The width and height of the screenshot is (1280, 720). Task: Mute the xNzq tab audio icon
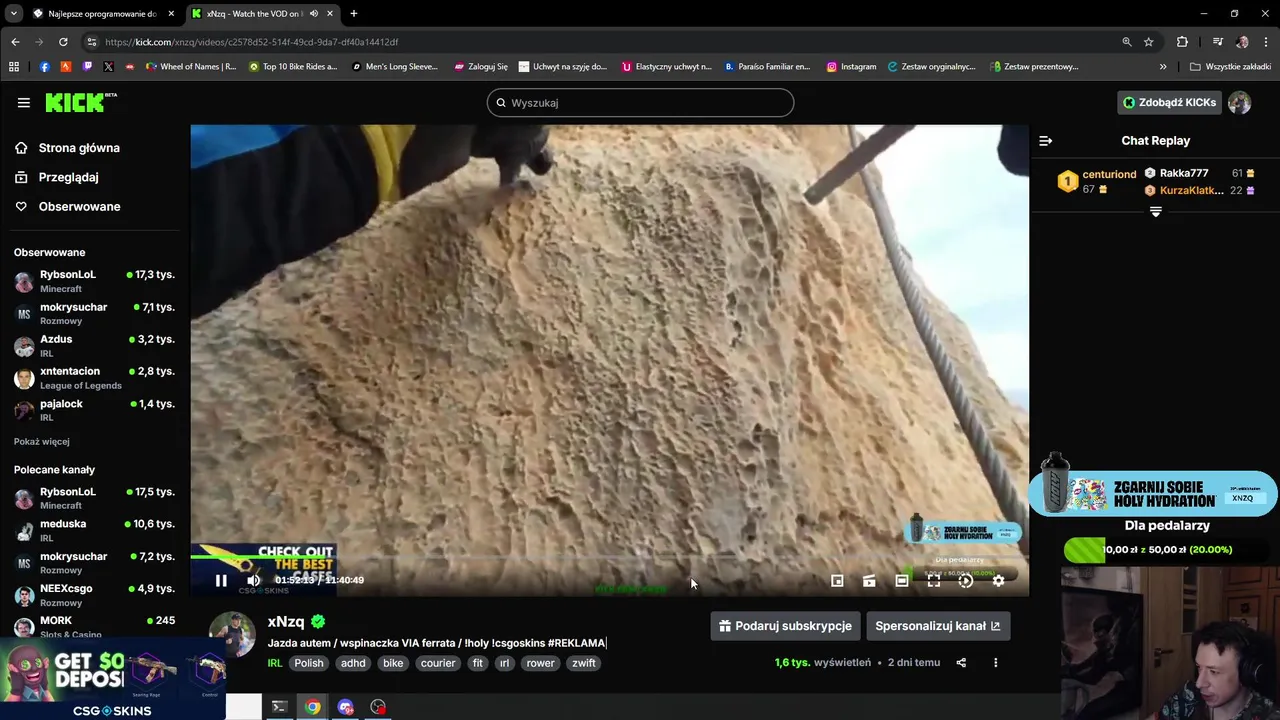coord(314,14)
